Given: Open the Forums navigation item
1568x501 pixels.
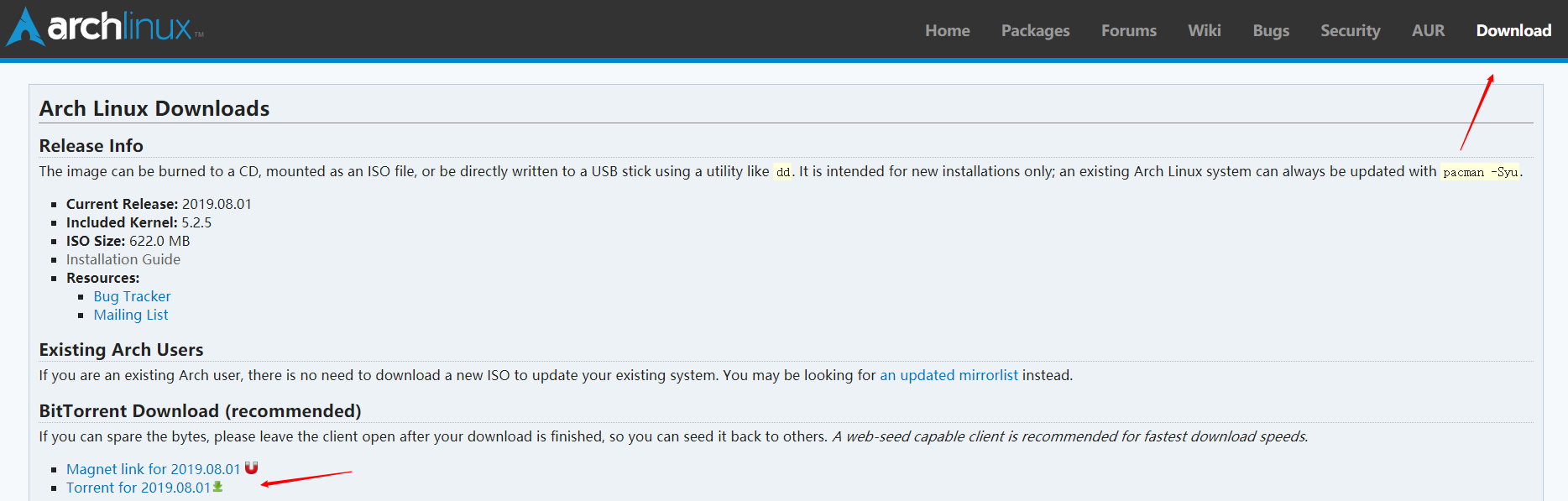Looking at the screenshot, I should pyautogui.click(x=1128, y=31).
